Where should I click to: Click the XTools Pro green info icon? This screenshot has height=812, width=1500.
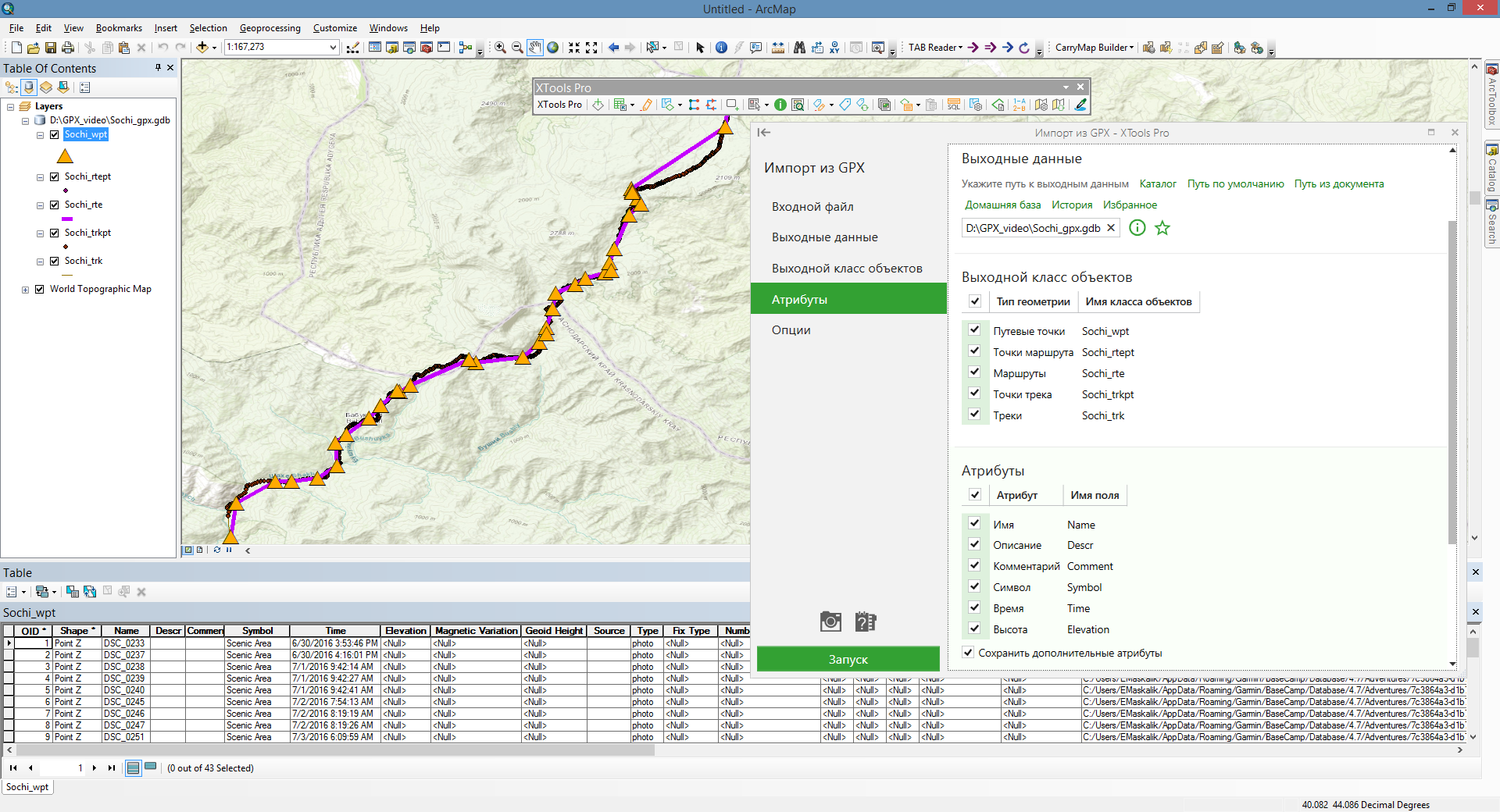780,105
